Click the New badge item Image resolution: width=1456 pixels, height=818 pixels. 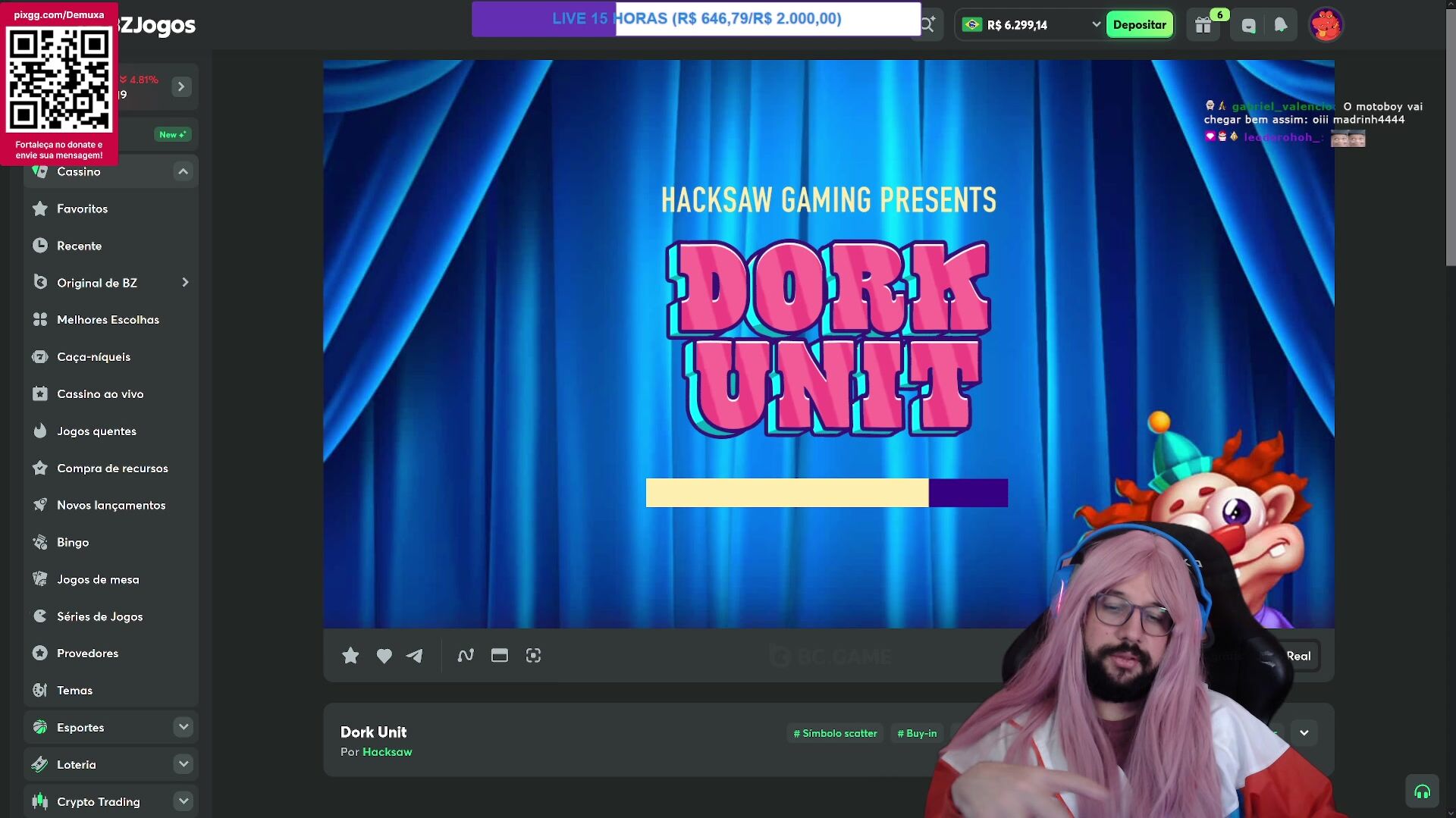click(173, 135)
